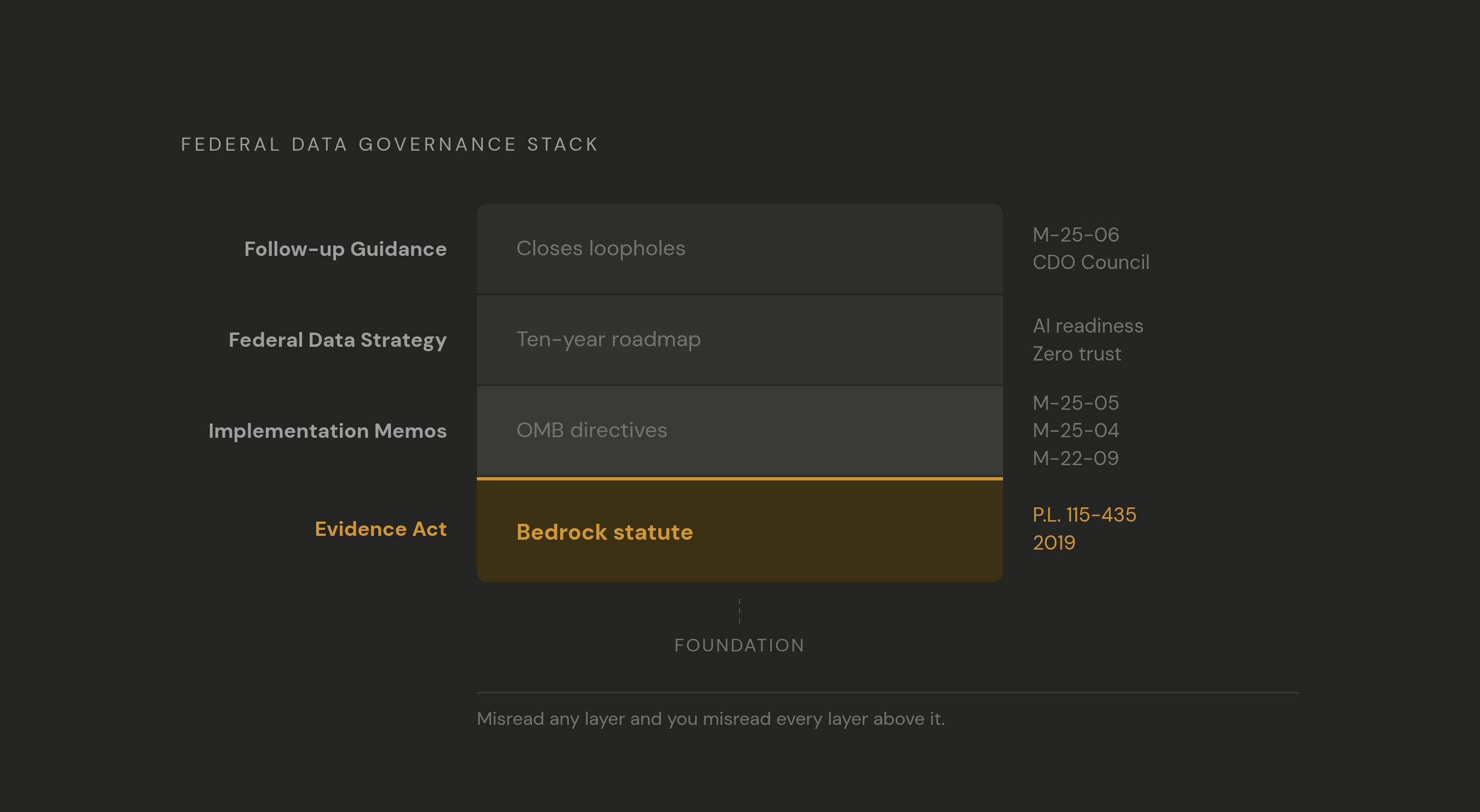1480x812 pixels.
Task: Select the 'Implementation Memos' label
Action: click(327, 431)
